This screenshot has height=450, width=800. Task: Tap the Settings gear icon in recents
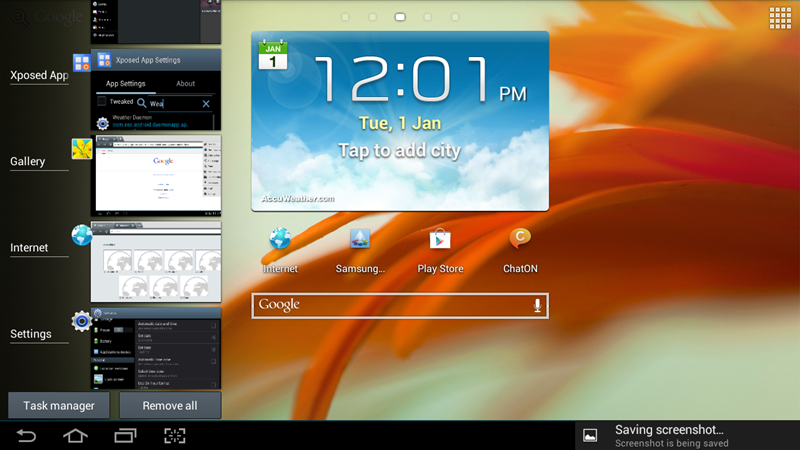tap(82, 321)
